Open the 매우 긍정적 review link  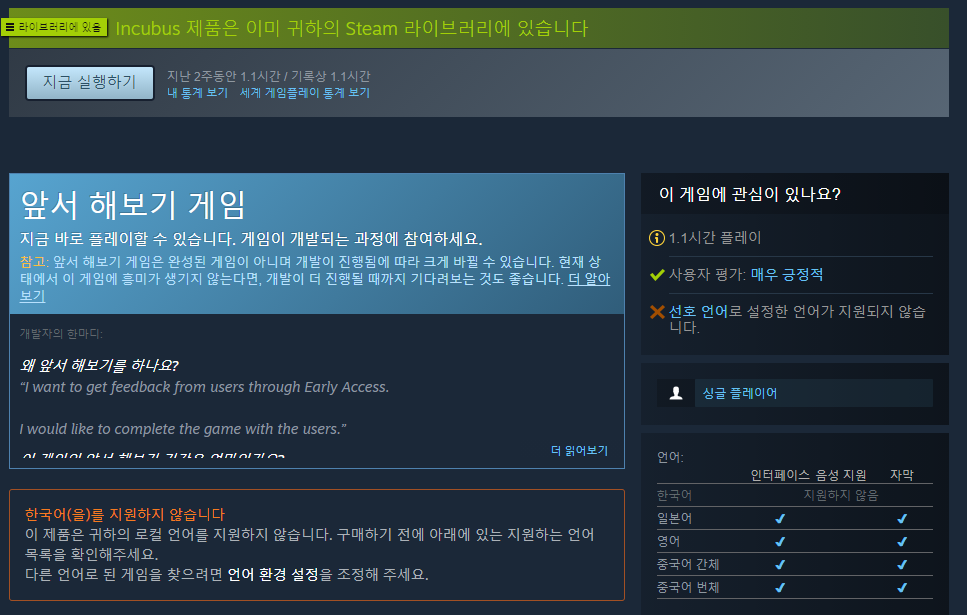(x=787, y=274)
